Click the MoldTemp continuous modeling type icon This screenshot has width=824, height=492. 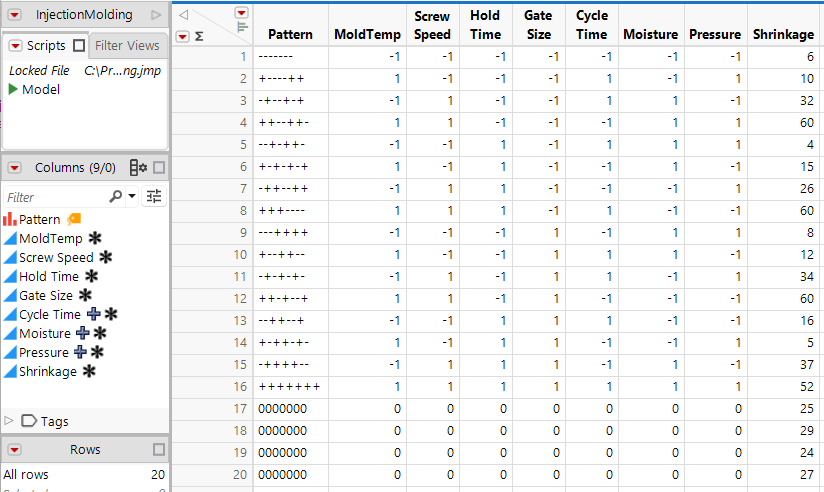(10, 239)
